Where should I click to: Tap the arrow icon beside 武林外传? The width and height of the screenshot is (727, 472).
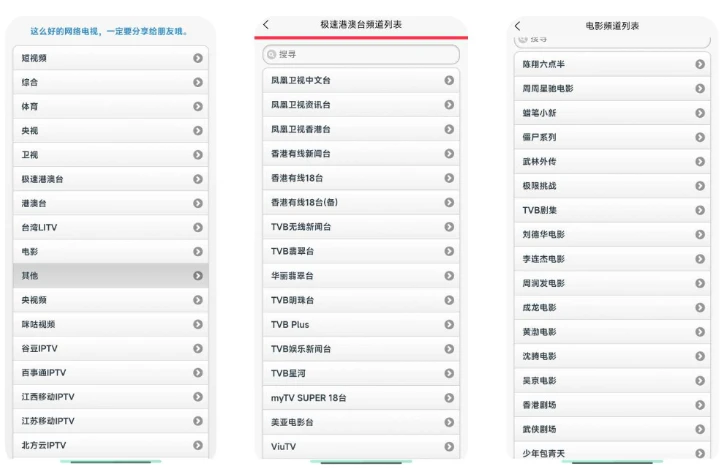701,161
